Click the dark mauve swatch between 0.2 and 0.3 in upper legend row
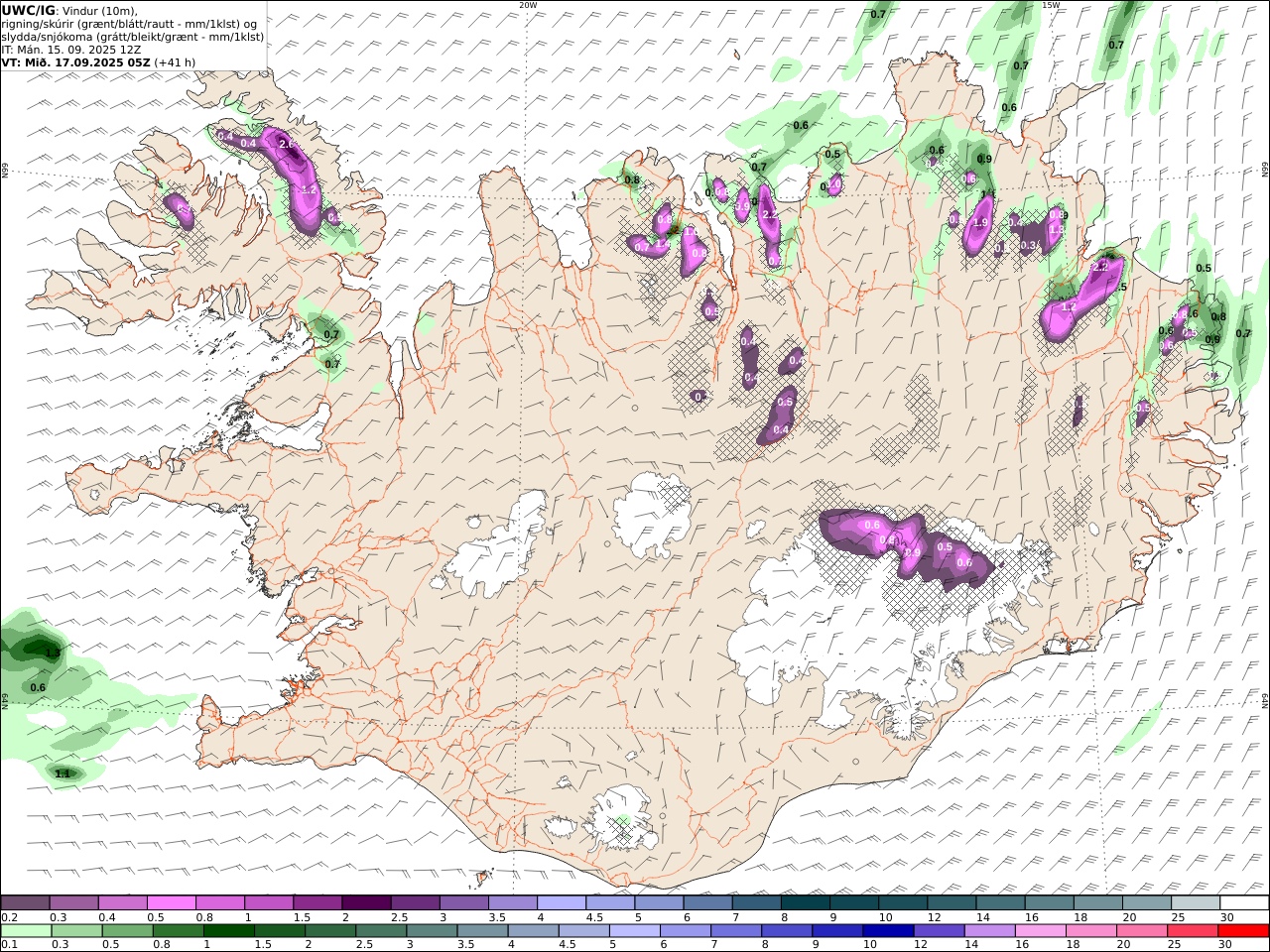 [x=26, y=903]
